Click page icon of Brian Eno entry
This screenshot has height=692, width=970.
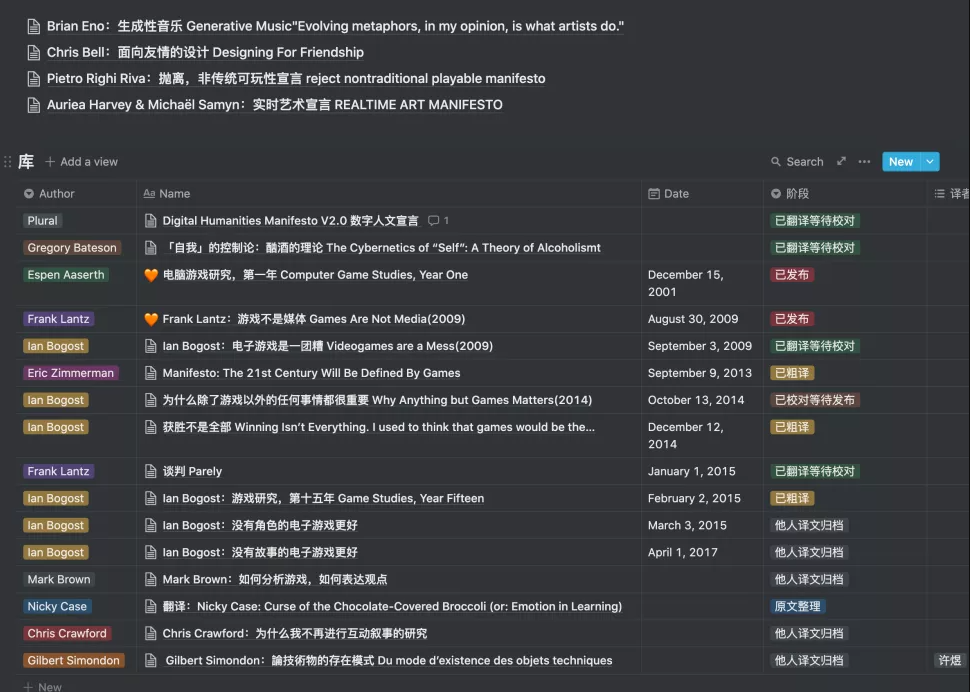pos(34,27)
